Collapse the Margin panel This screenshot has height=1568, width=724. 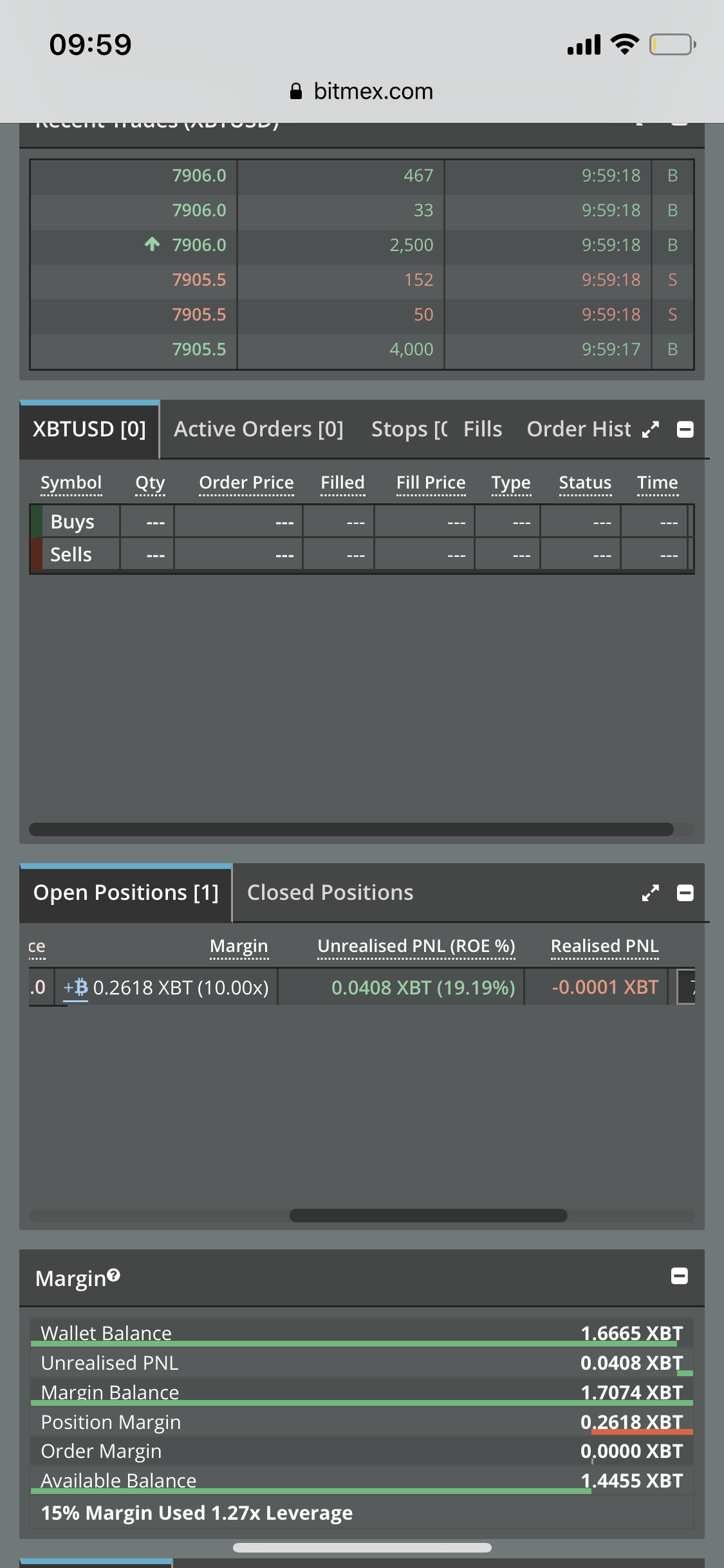(x=680, y=1276)
